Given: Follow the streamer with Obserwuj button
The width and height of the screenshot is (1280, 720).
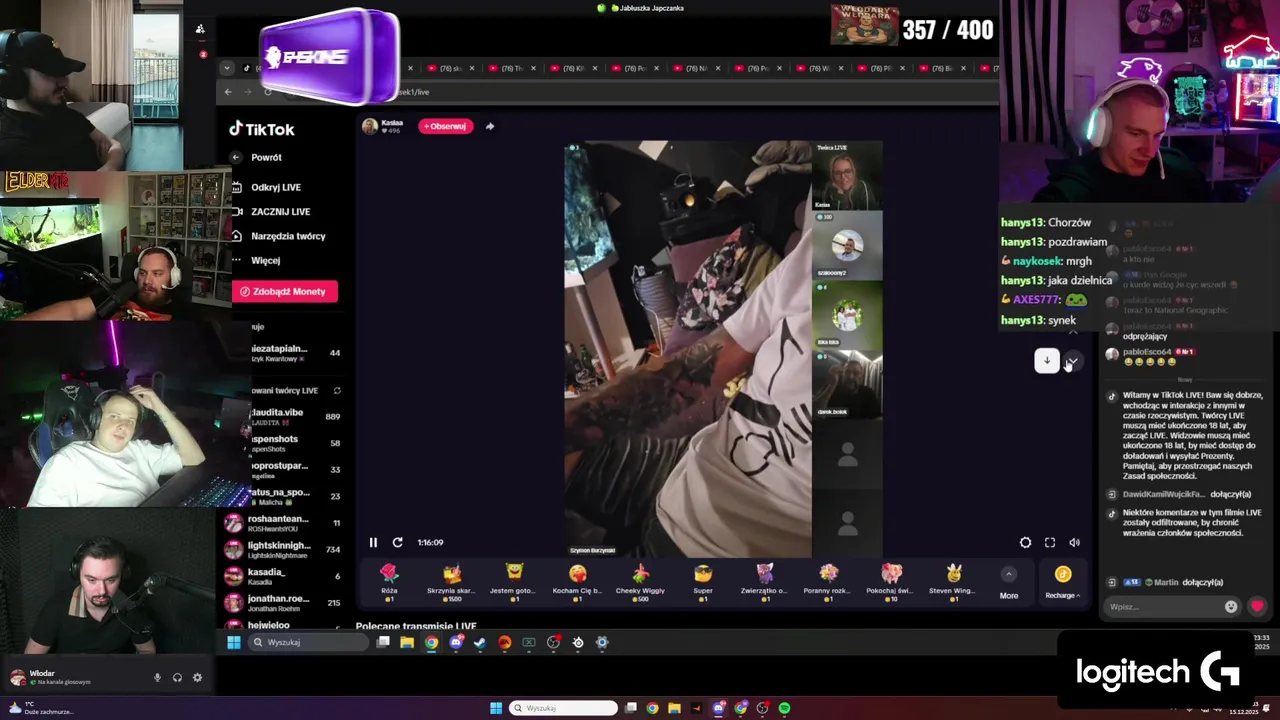Looking at the screenshot, I should click(x=446, y=126).
